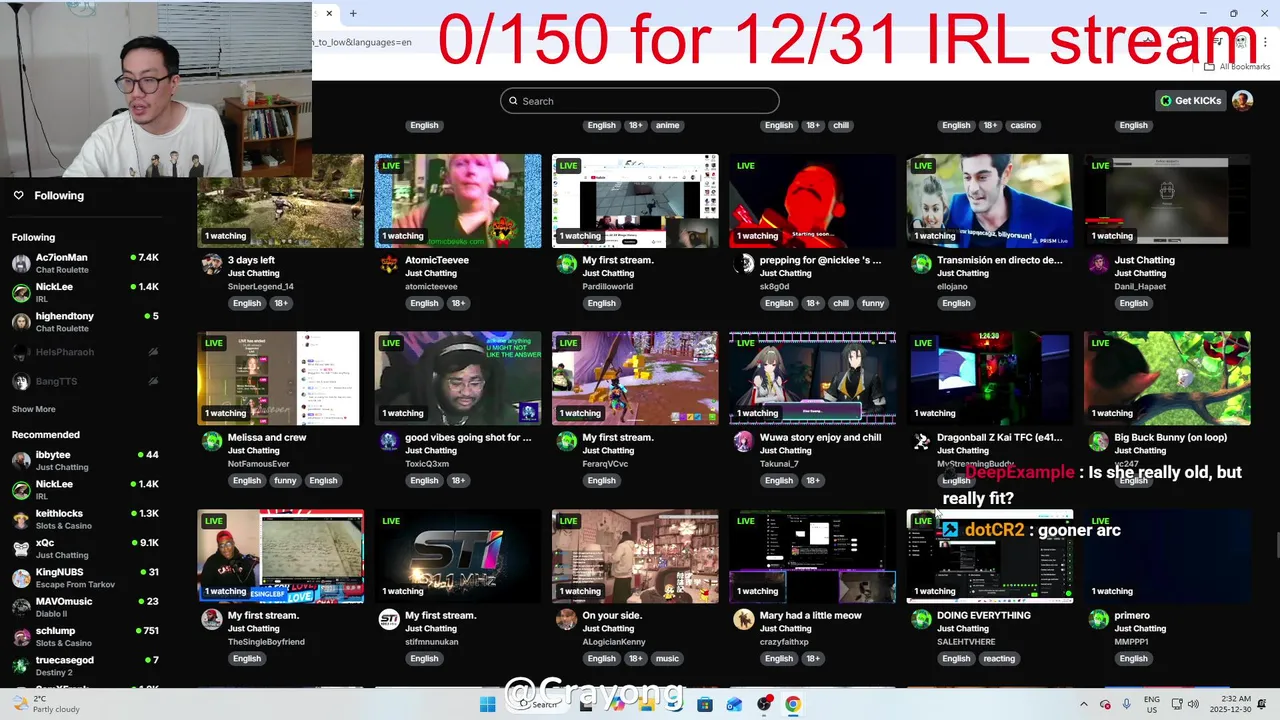The image size is (1280, 720).
Task: Open xQc avatar in Recommended
Action: click(21, 549)
